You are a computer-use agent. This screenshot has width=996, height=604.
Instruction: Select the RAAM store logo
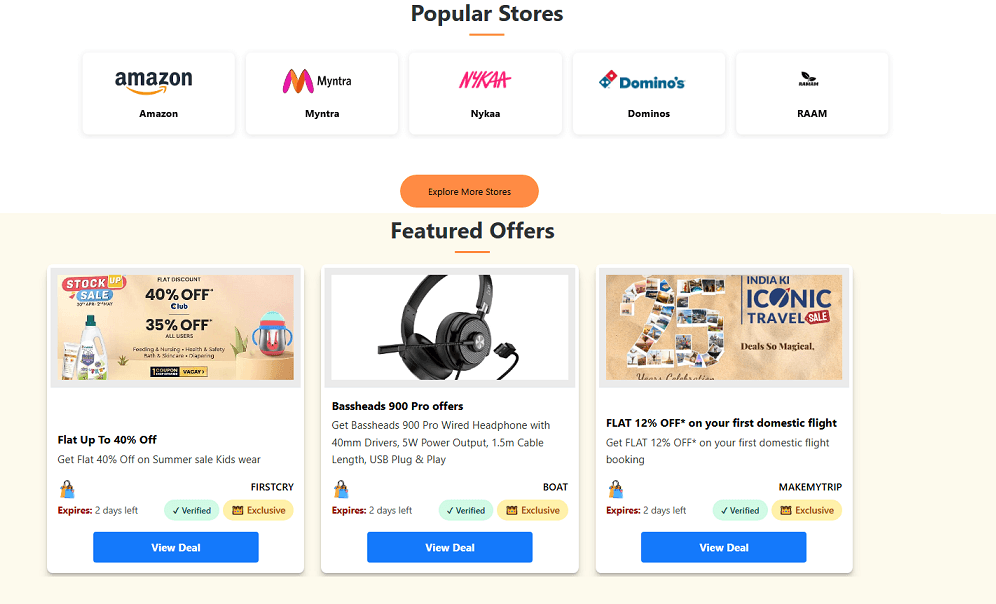pos(811,80)
